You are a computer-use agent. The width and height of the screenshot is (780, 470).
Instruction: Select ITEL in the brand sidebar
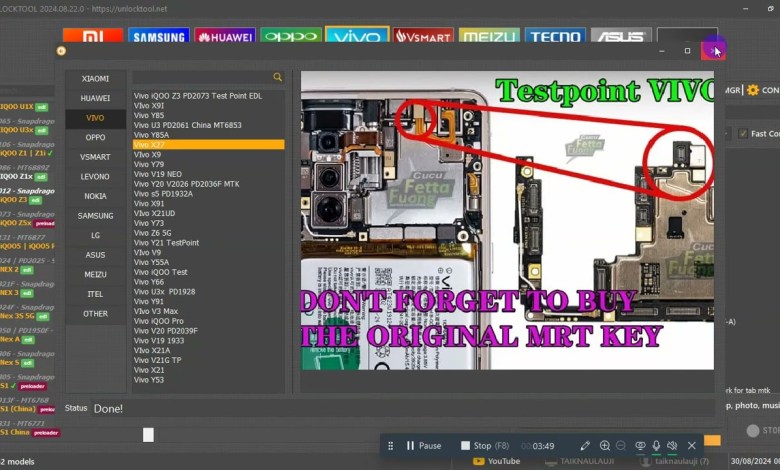coord(96,294)
